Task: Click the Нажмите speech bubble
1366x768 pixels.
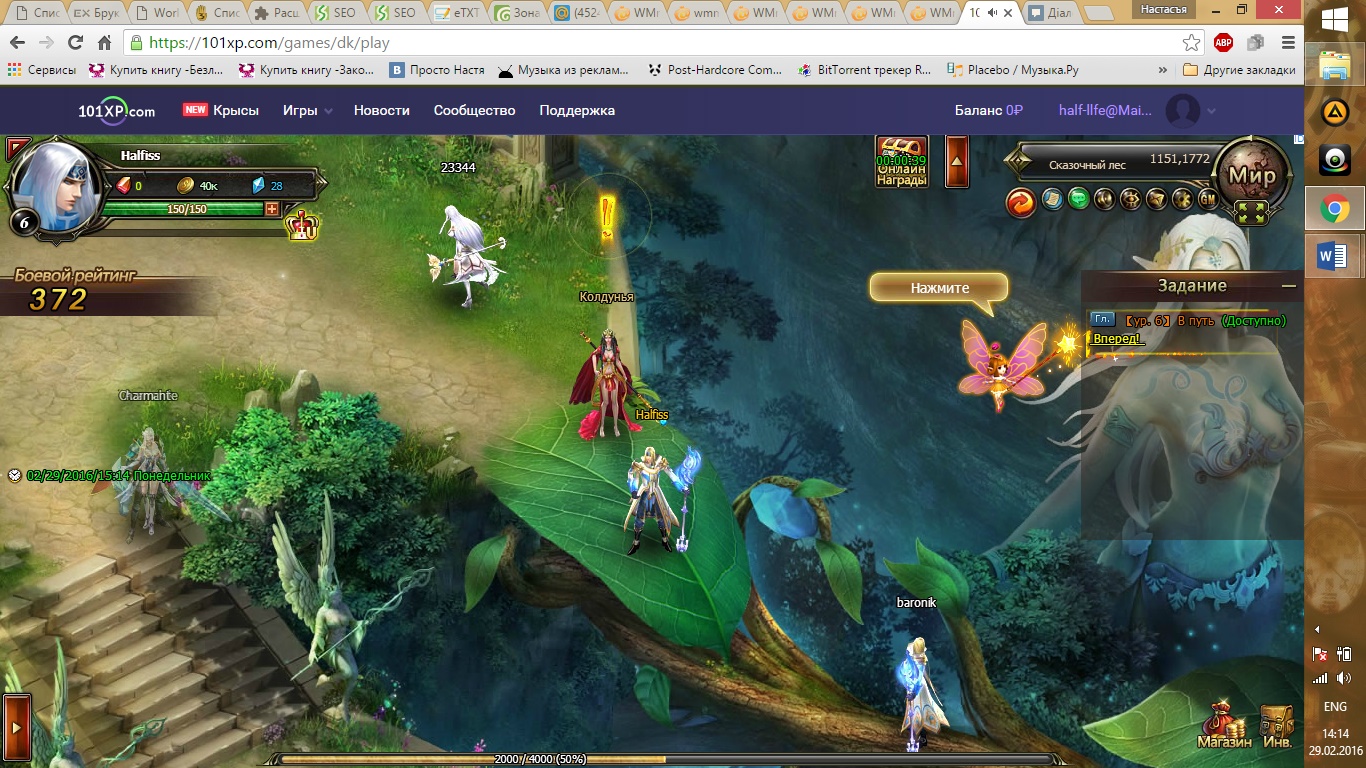Action: tap(939, 288)
